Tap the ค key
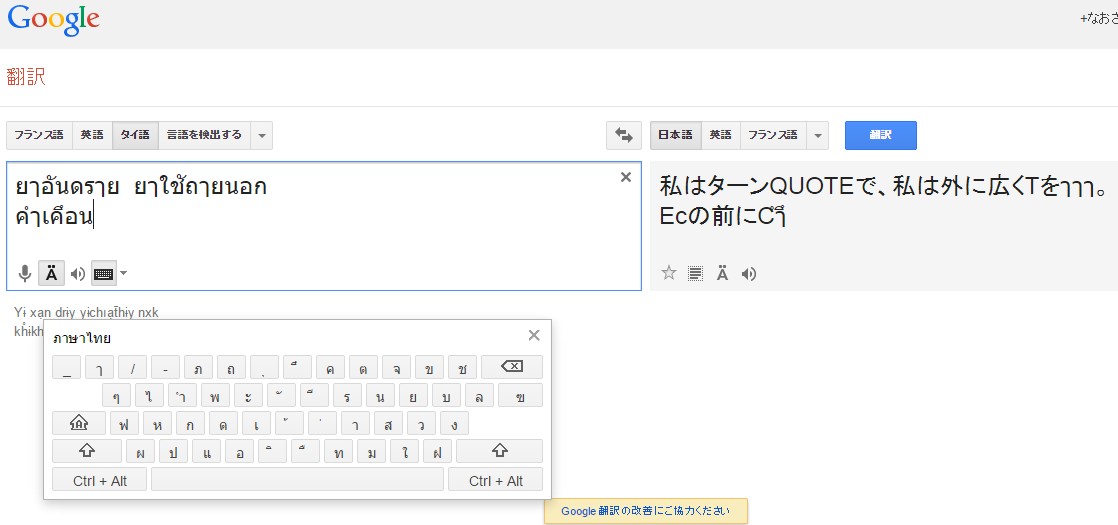1118x525 pixels. [330, 367]
